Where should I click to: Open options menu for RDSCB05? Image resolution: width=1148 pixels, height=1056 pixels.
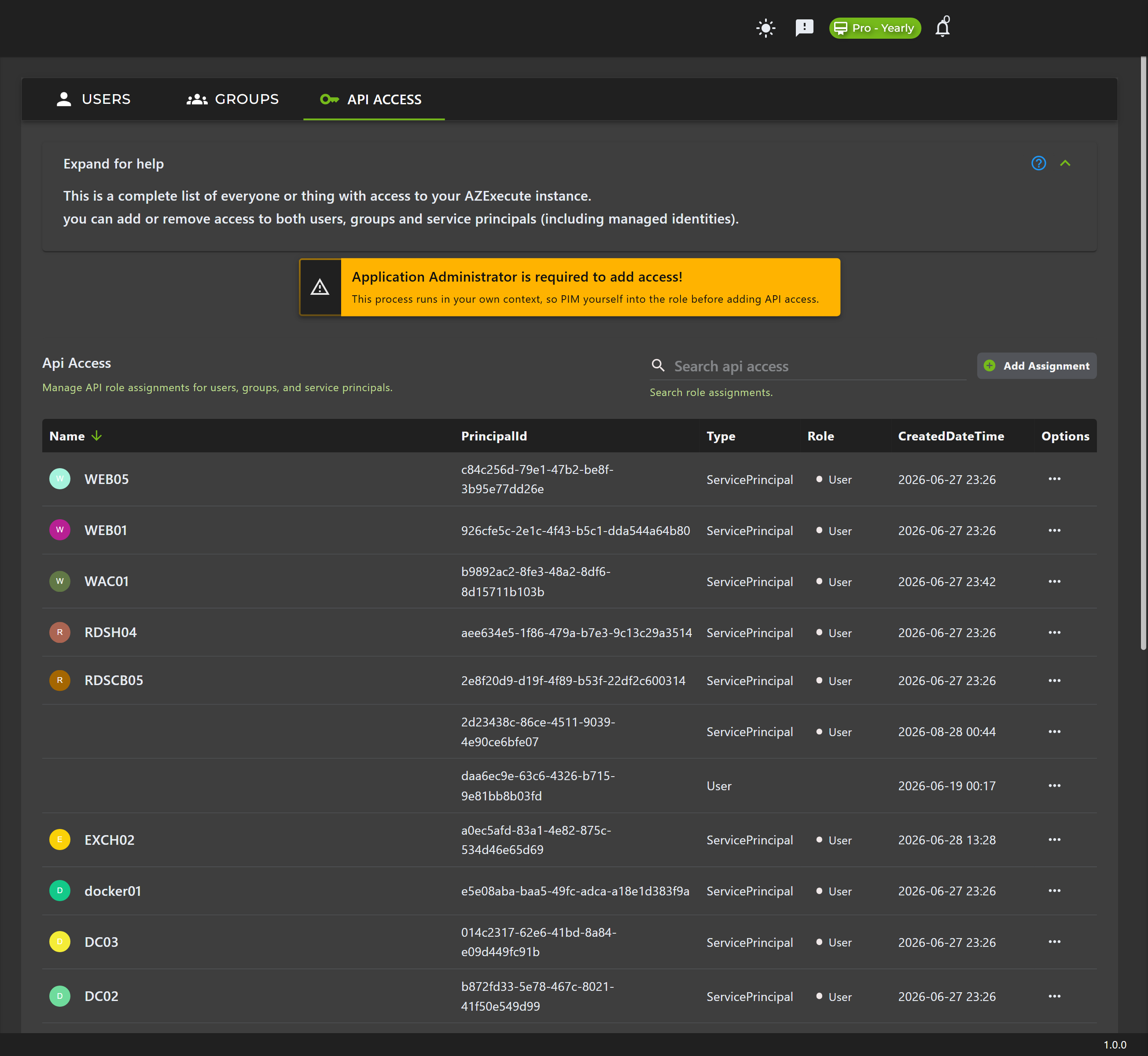coord(1054,681)
